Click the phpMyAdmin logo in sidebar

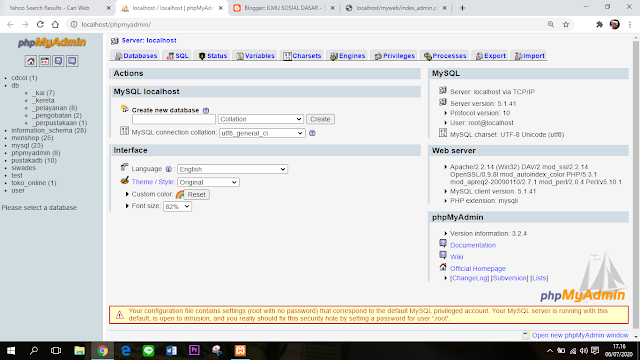click(52, 42)
